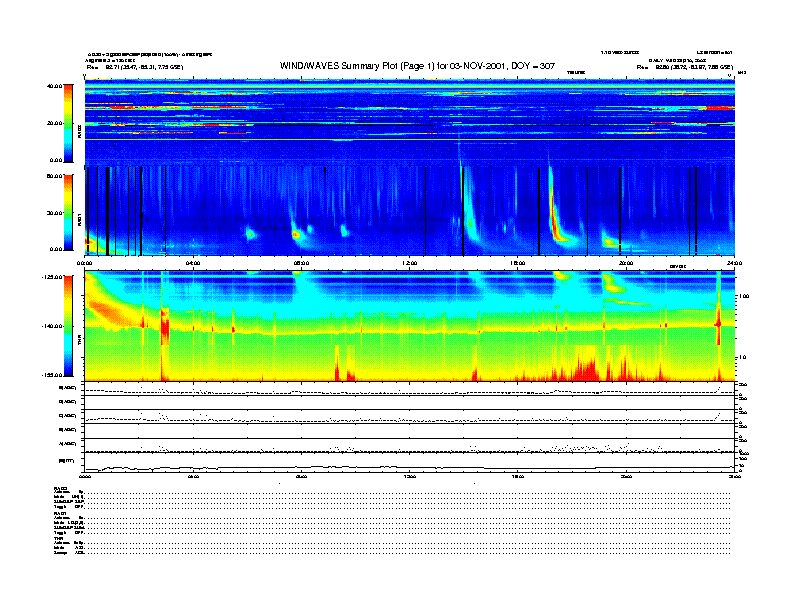
Task: Click the 24:00 time label under RAD1 spectrogram
Action: pyautogui.click(x=734, y=263)
